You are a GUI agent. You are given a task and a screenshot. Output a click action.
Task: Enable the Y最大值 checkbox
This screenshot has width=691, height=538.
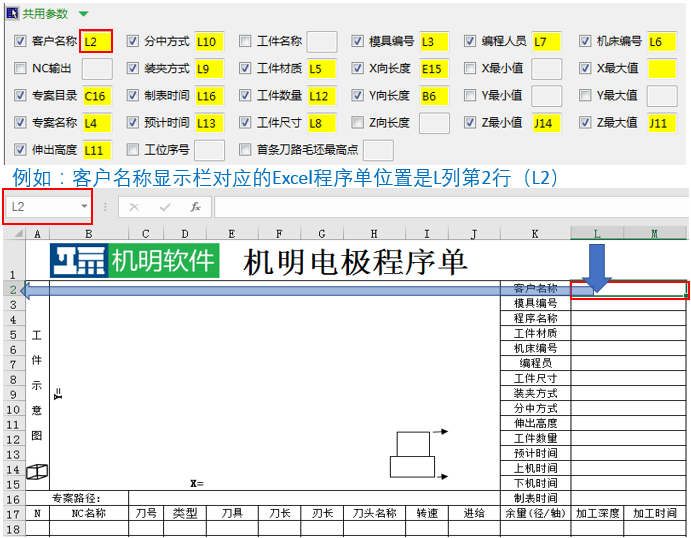[585, 95]
